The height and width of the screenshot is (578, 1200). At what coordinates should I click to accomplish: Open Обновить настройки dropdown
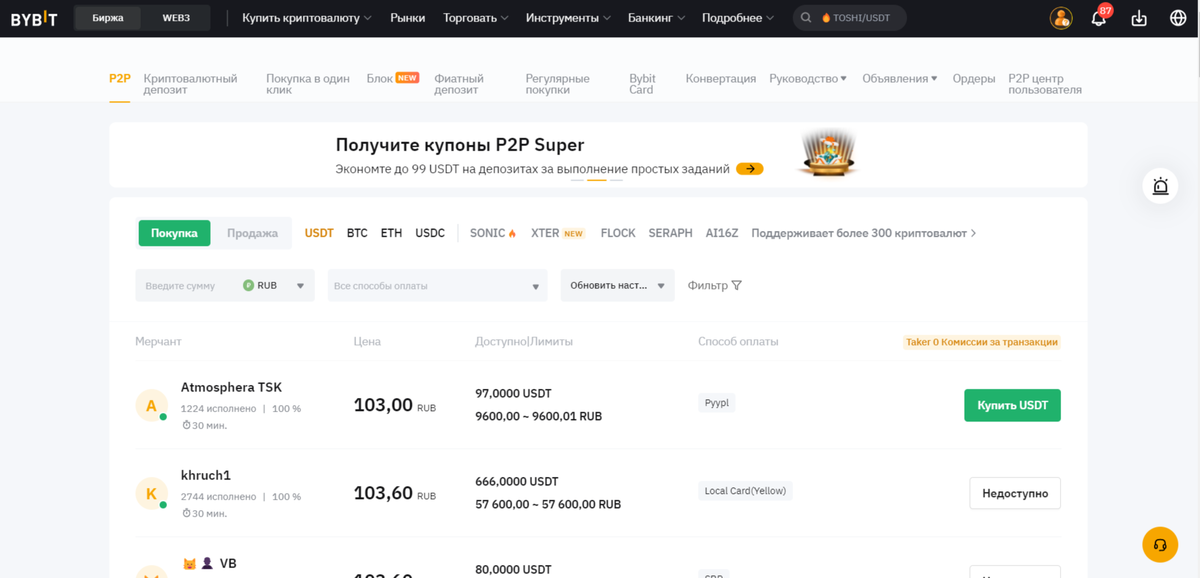click(x=617, y=286)
